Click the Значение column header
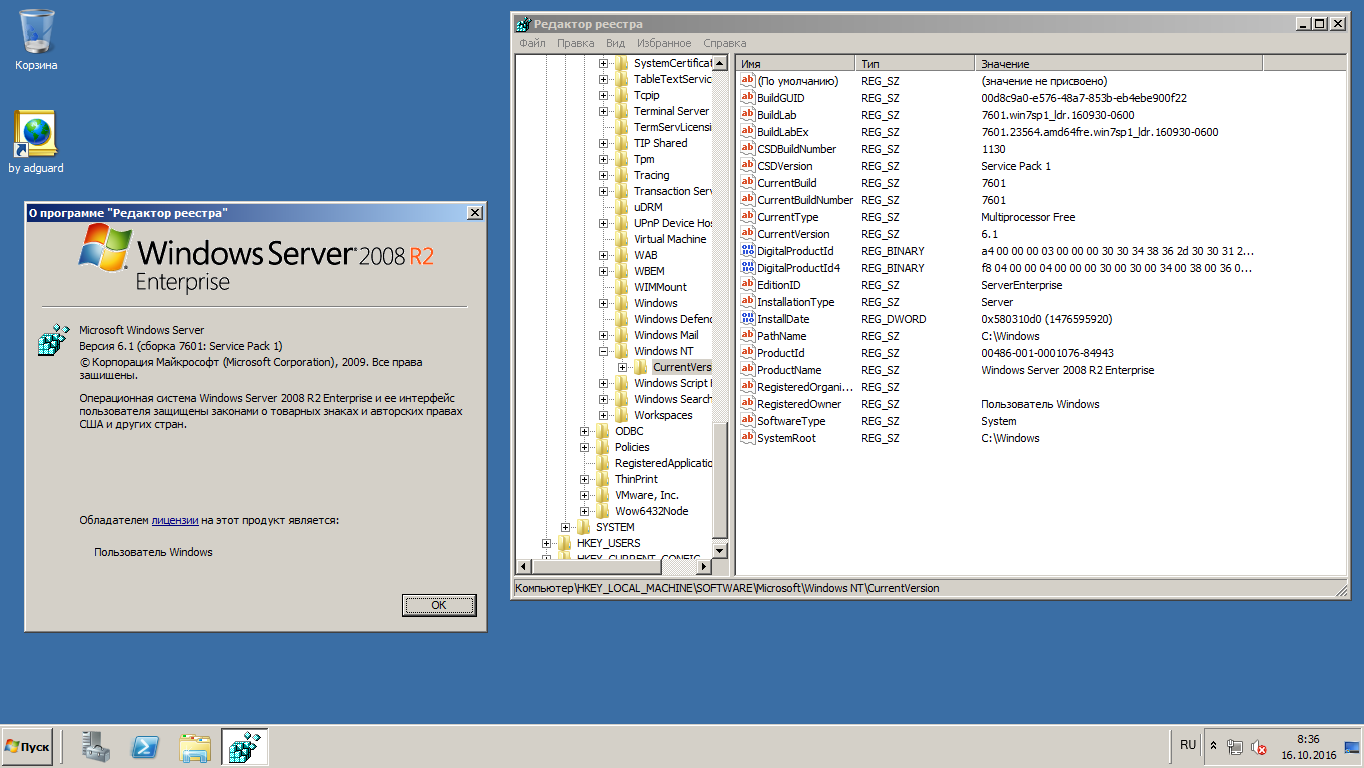1364x768 pixels. pos(1119,63)
